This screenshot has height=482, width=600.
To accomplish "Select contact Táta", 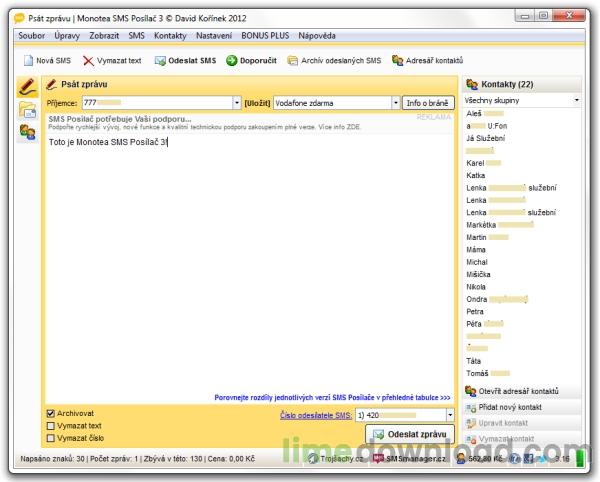I will click(x=473, y=361).
